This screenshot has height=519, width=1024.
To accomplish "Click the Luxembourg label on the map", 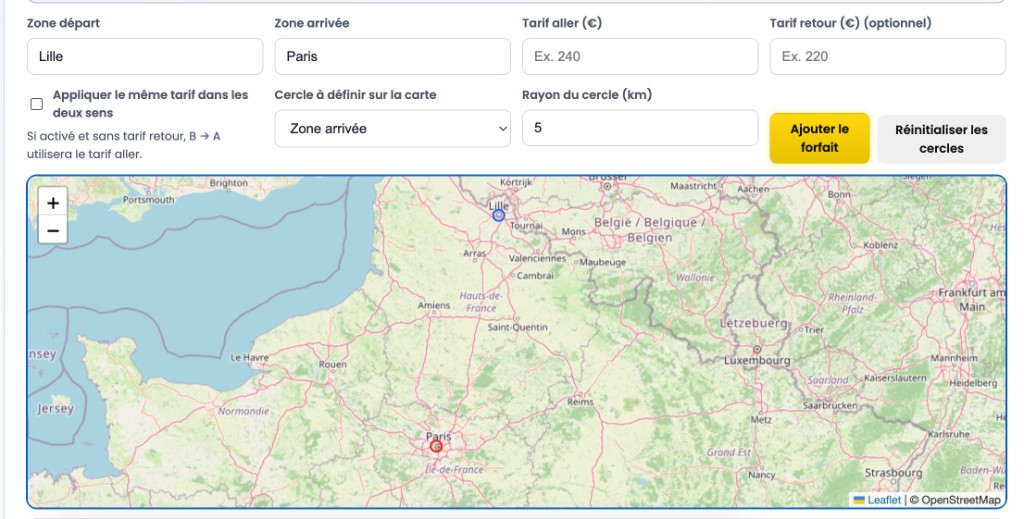I will click(757, 360).
